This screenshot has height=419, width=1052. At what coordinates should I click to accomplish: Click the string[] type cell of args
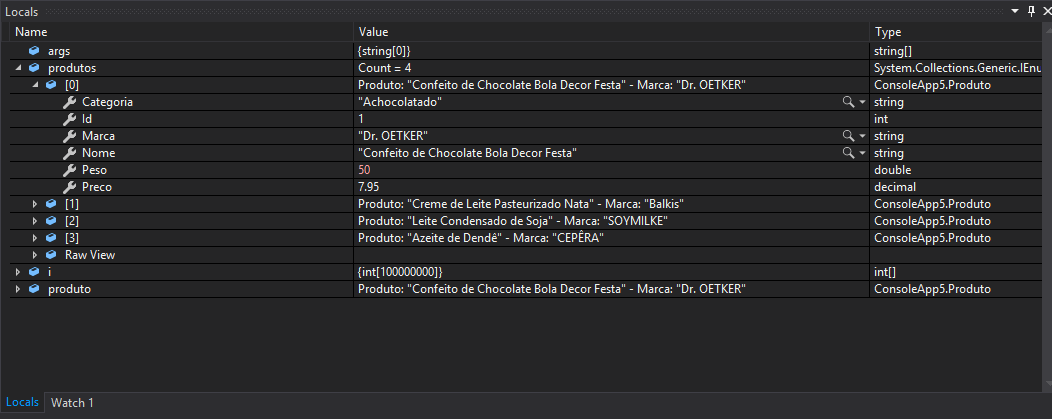tap(892, 51)
